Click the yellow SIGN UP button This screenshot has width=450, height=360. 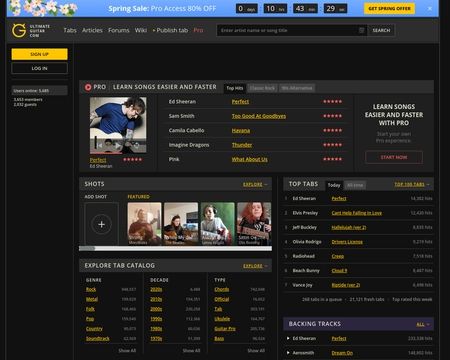tap(39, 54)
